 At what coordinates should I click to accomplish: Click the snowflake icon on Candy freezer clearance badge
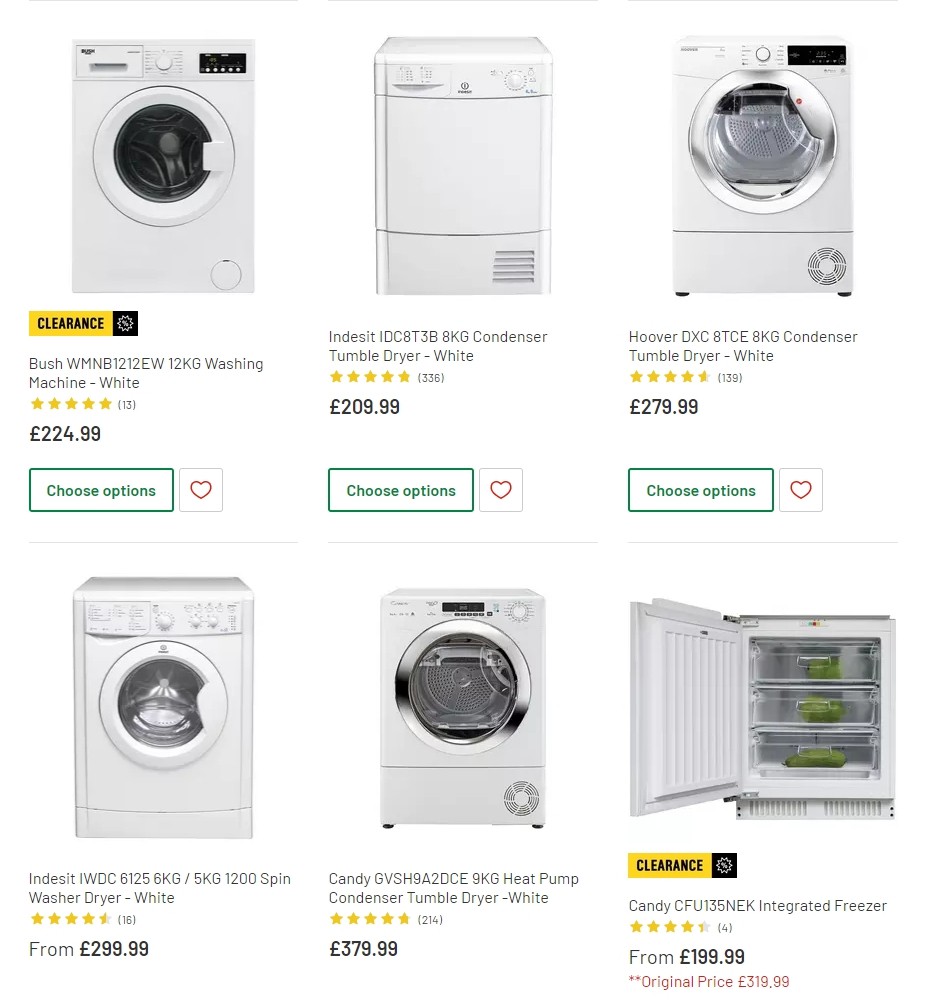pyautogui.click(x=725, y=865)
